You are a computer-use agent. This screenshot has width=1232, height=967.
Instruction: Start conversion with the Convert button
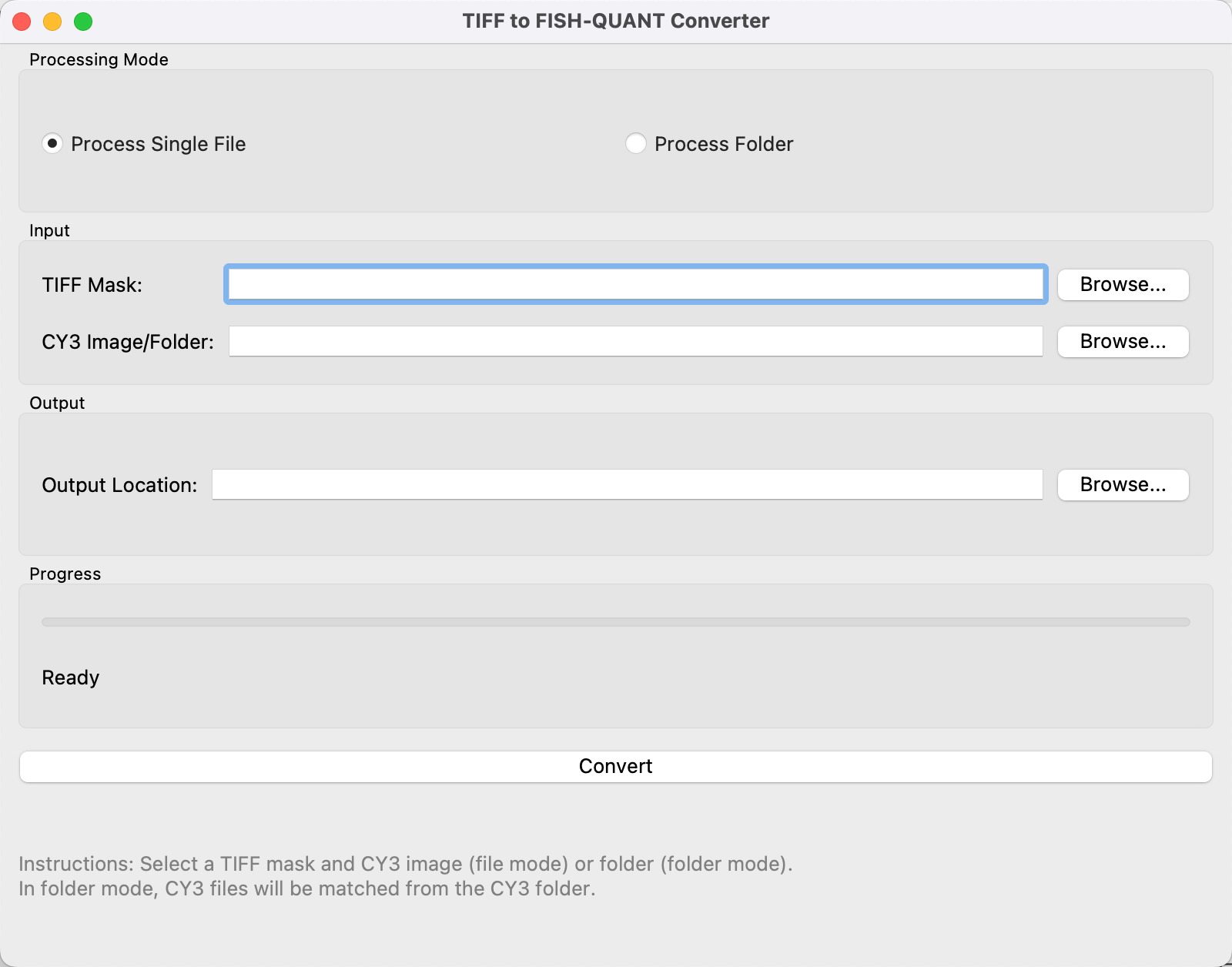pyautogui.click(x=616, y=767)
